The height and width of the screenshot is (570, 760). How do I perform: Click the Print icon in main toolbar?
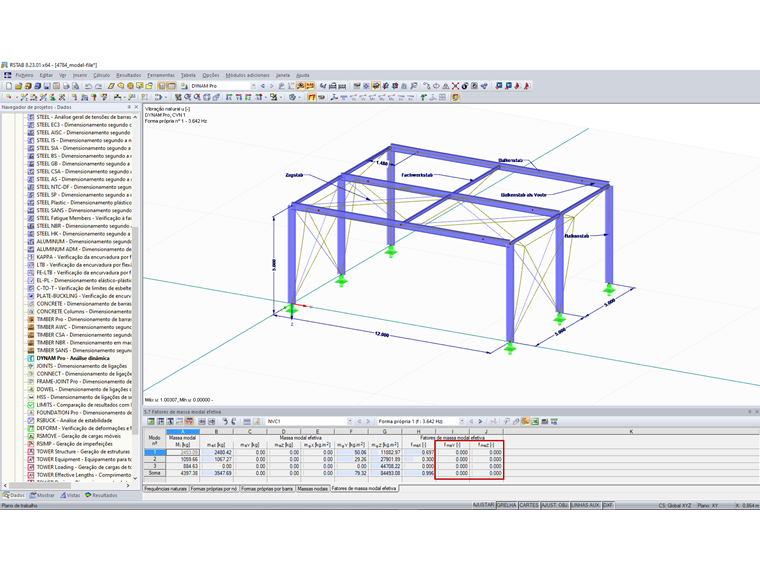click(x=66, y=86)
